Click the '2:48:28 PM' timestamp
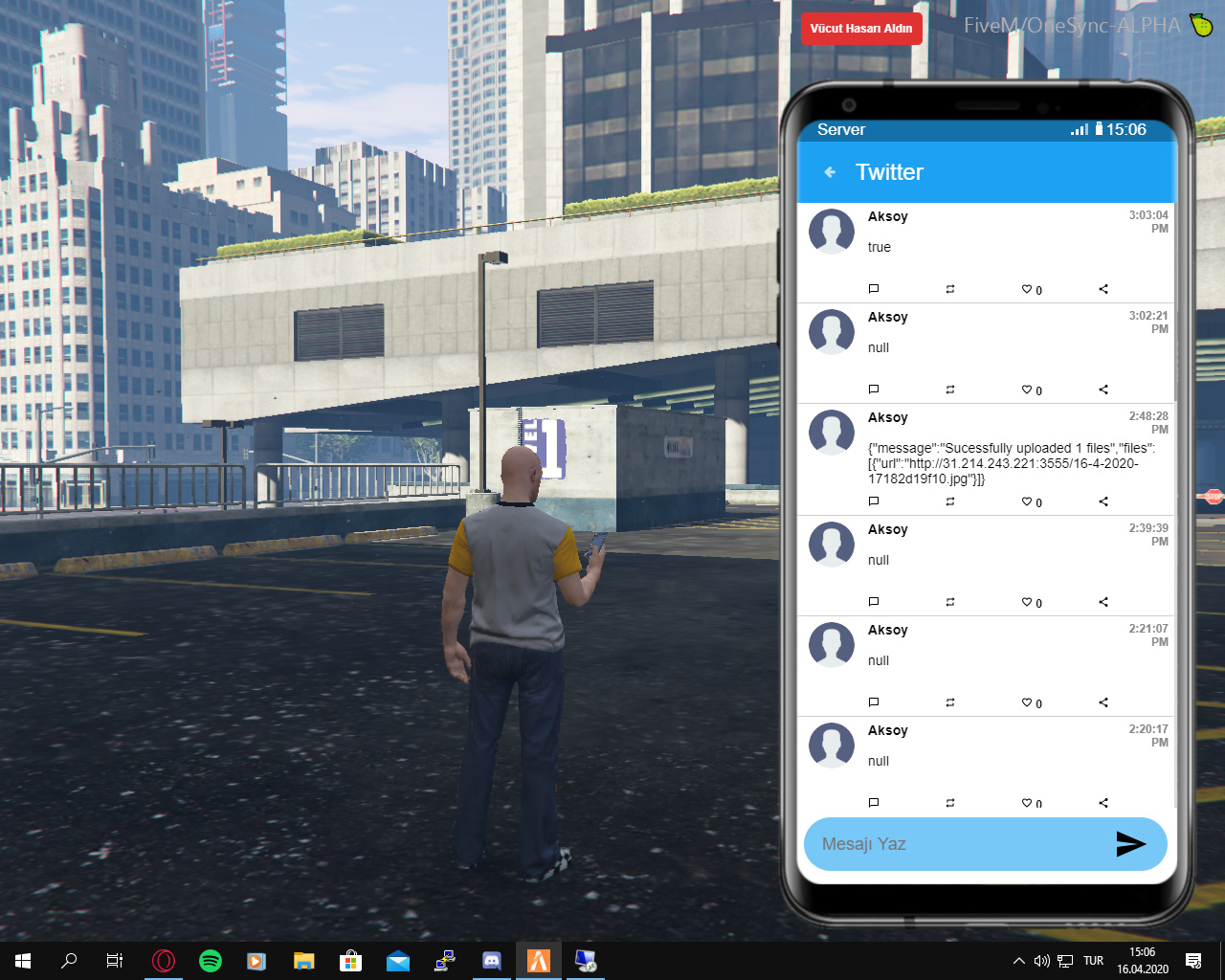This screenshot has width=1225, height=980. [1148, 423]
